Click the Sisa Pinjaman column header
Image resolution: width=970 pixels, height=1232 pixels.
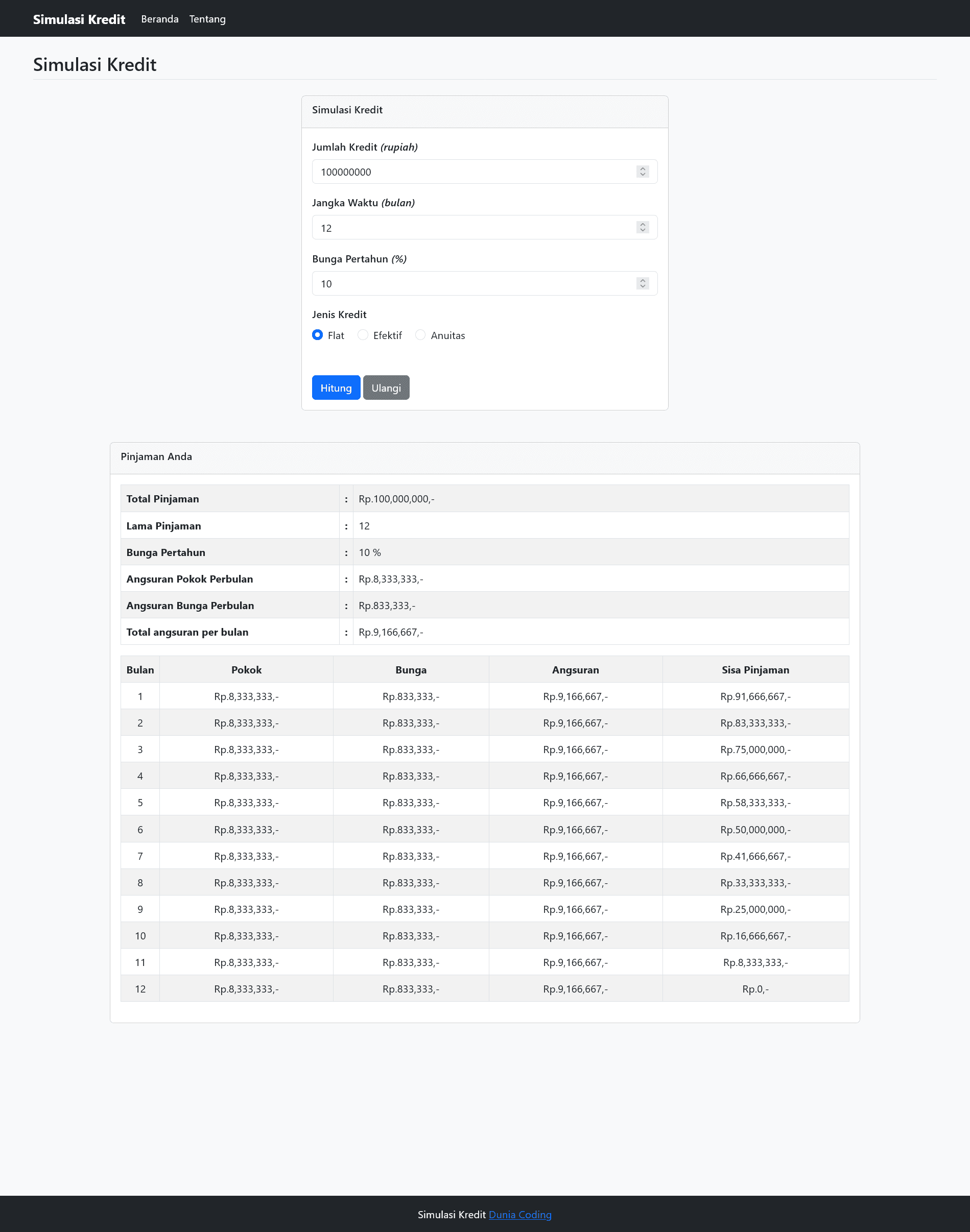755,670
